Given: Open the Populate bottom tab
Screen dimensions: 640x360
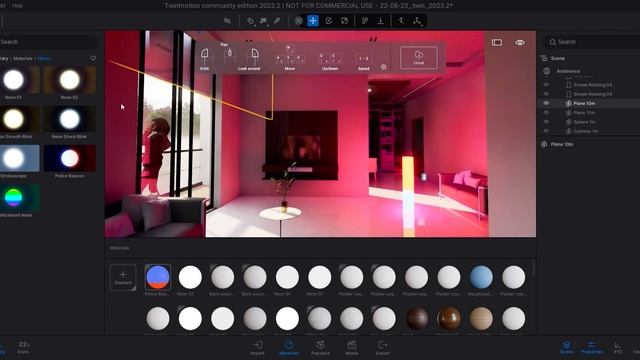Looking at the screenshot, I should tap(320, 348).
